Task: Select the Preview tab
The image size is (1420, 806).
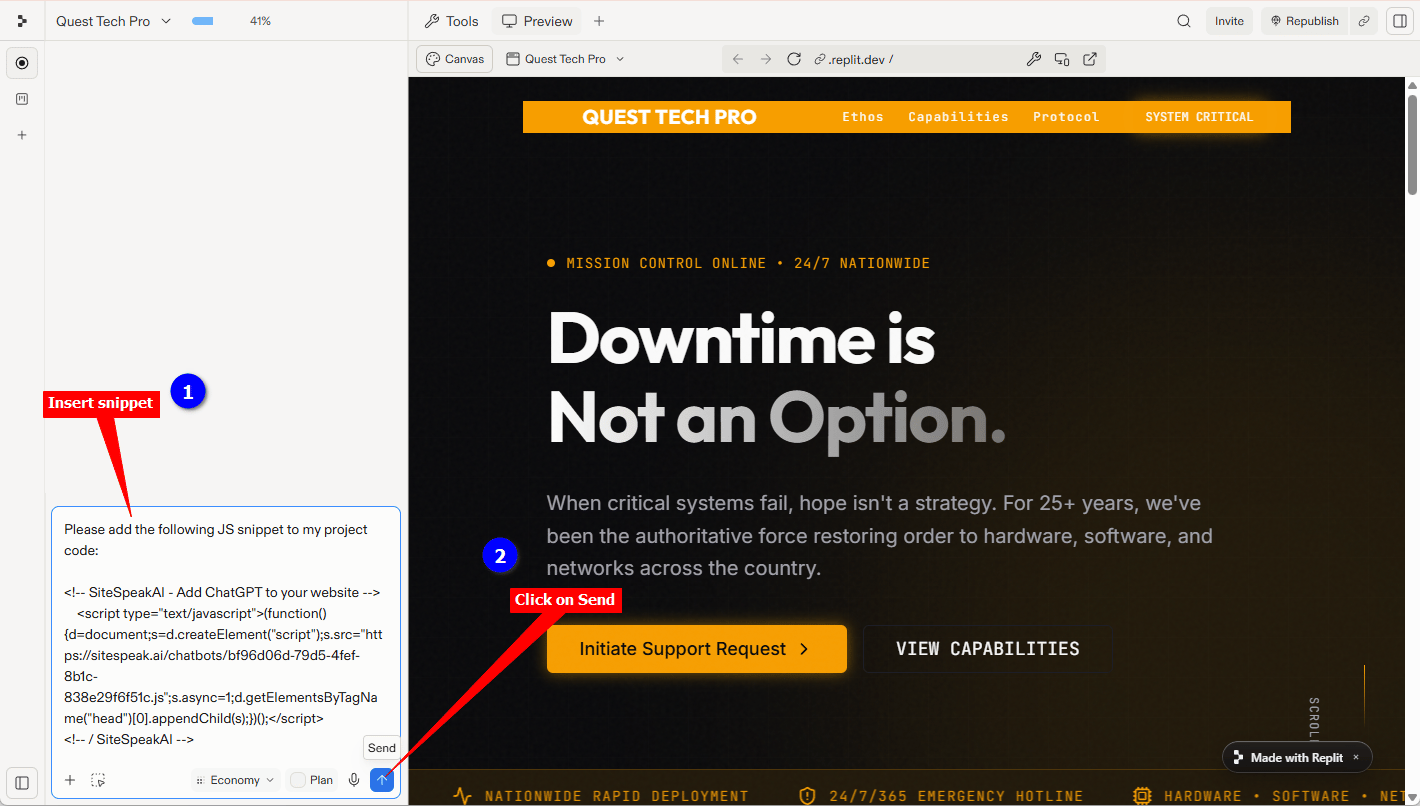Action: pos(538,21)
